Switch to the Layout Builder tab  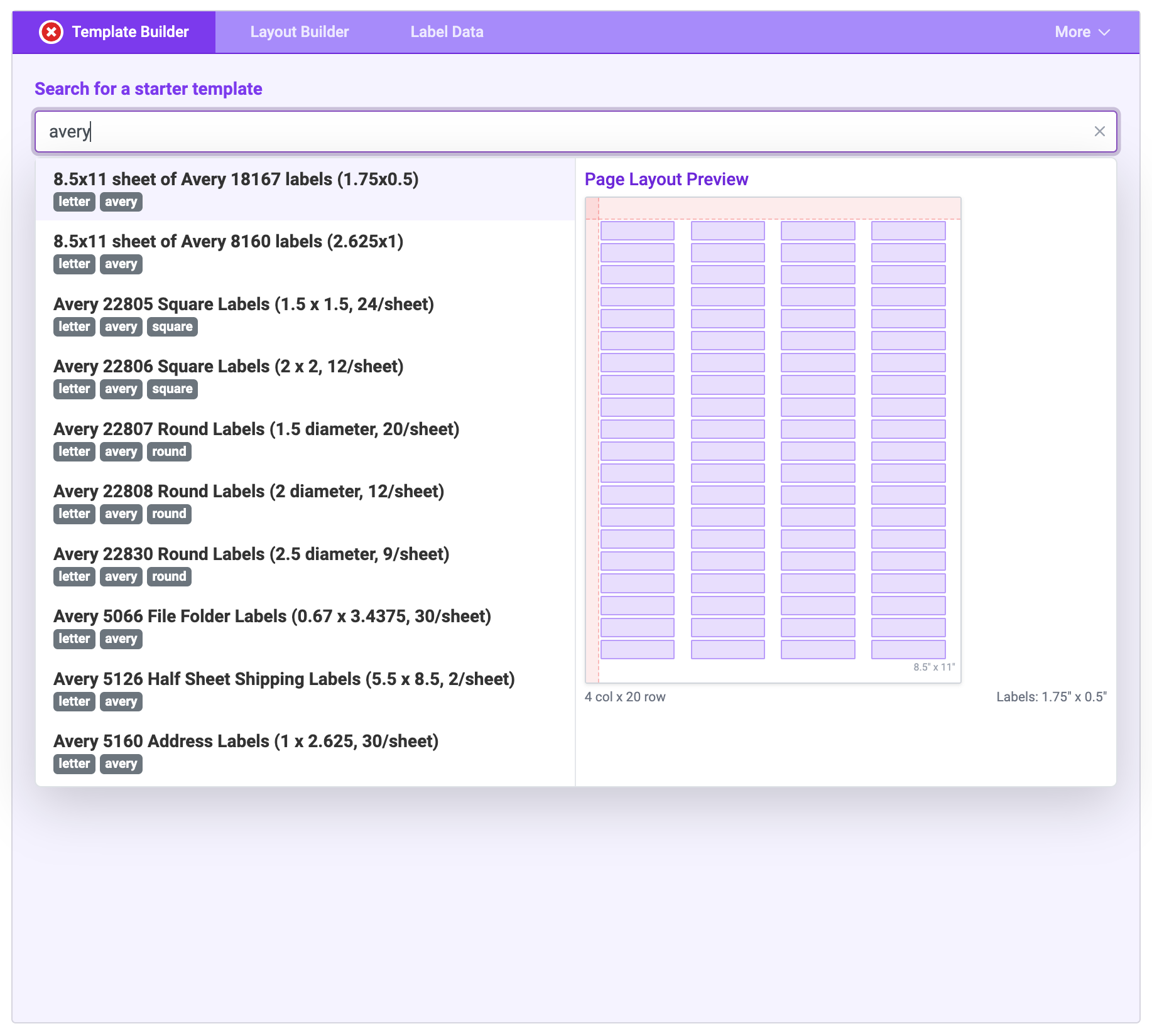click(x=299, y=32)
